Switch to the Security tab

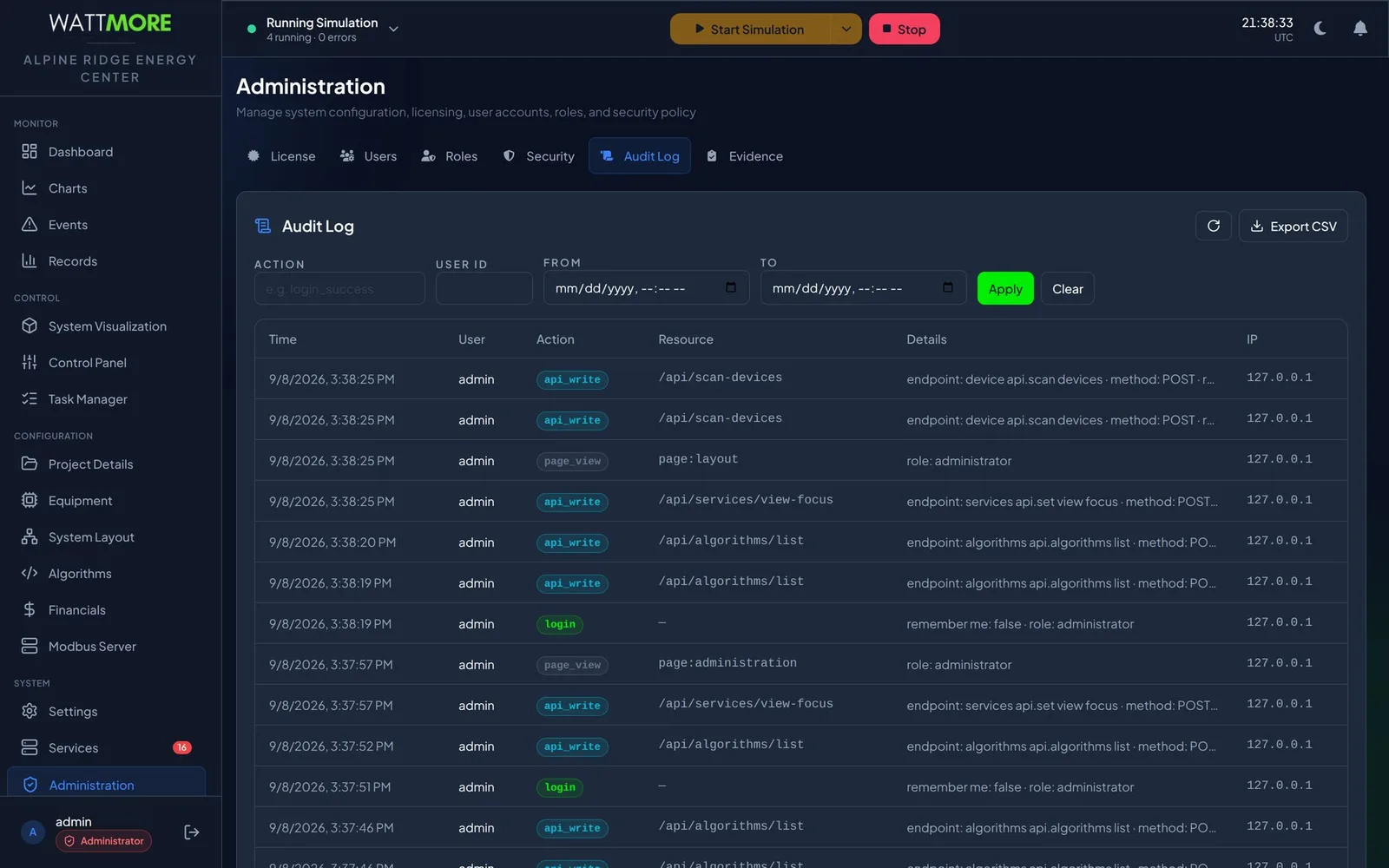tap(539, 156)
